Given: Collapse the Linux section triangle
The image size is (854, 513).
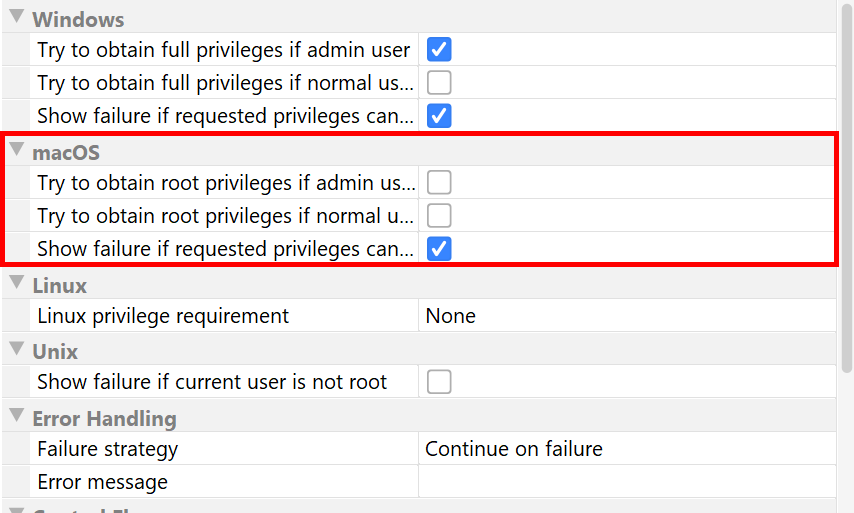Looking at the screenshot, I should coord(16,284).
